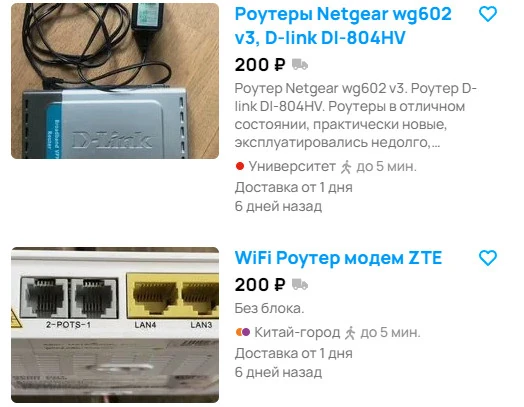Add Netgear routers listing to favorites
The height and width of the screenshot is (407, 524).
coord(488,14)
